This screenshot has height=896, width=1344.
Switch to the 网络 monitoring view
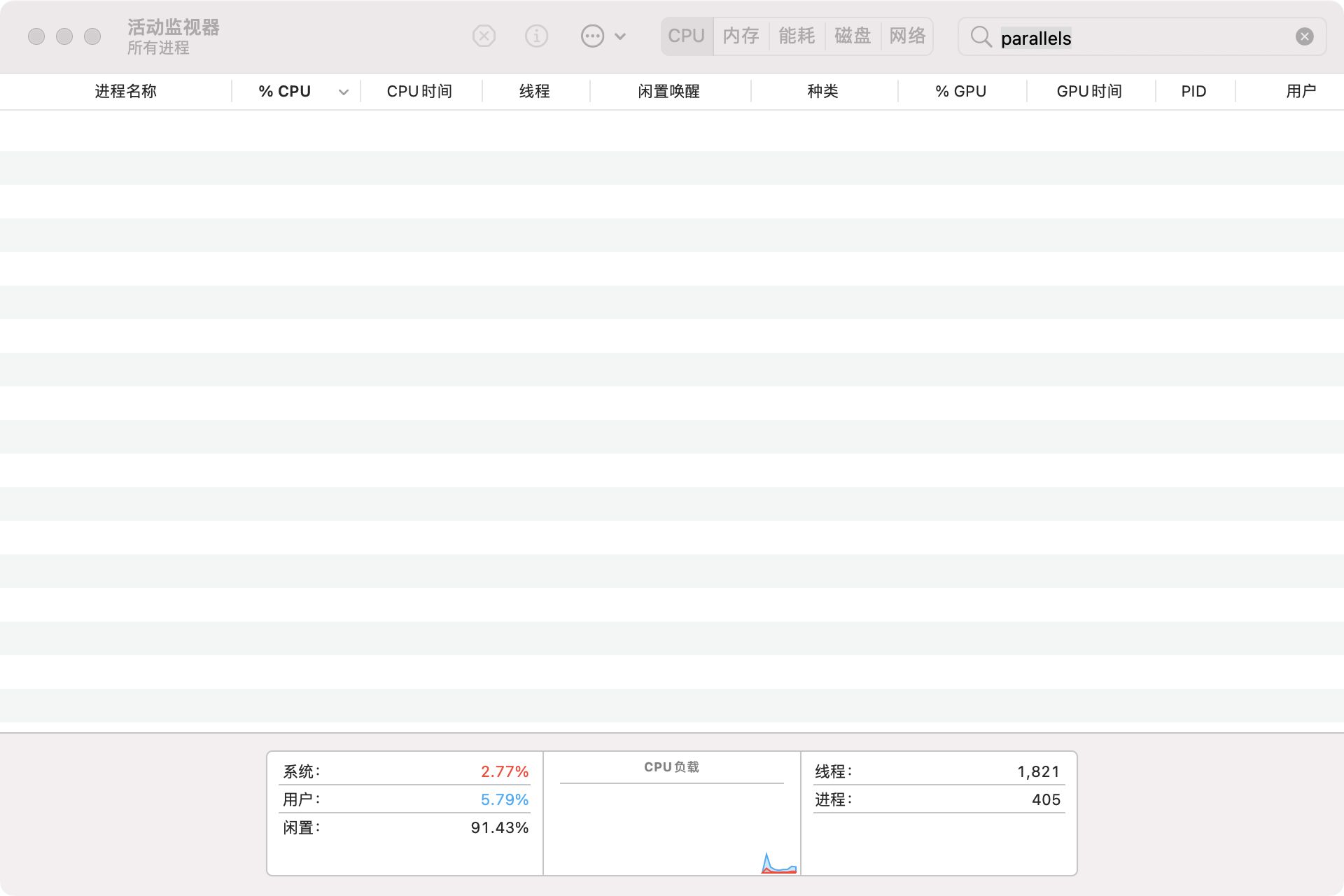(x=908, y=36)
